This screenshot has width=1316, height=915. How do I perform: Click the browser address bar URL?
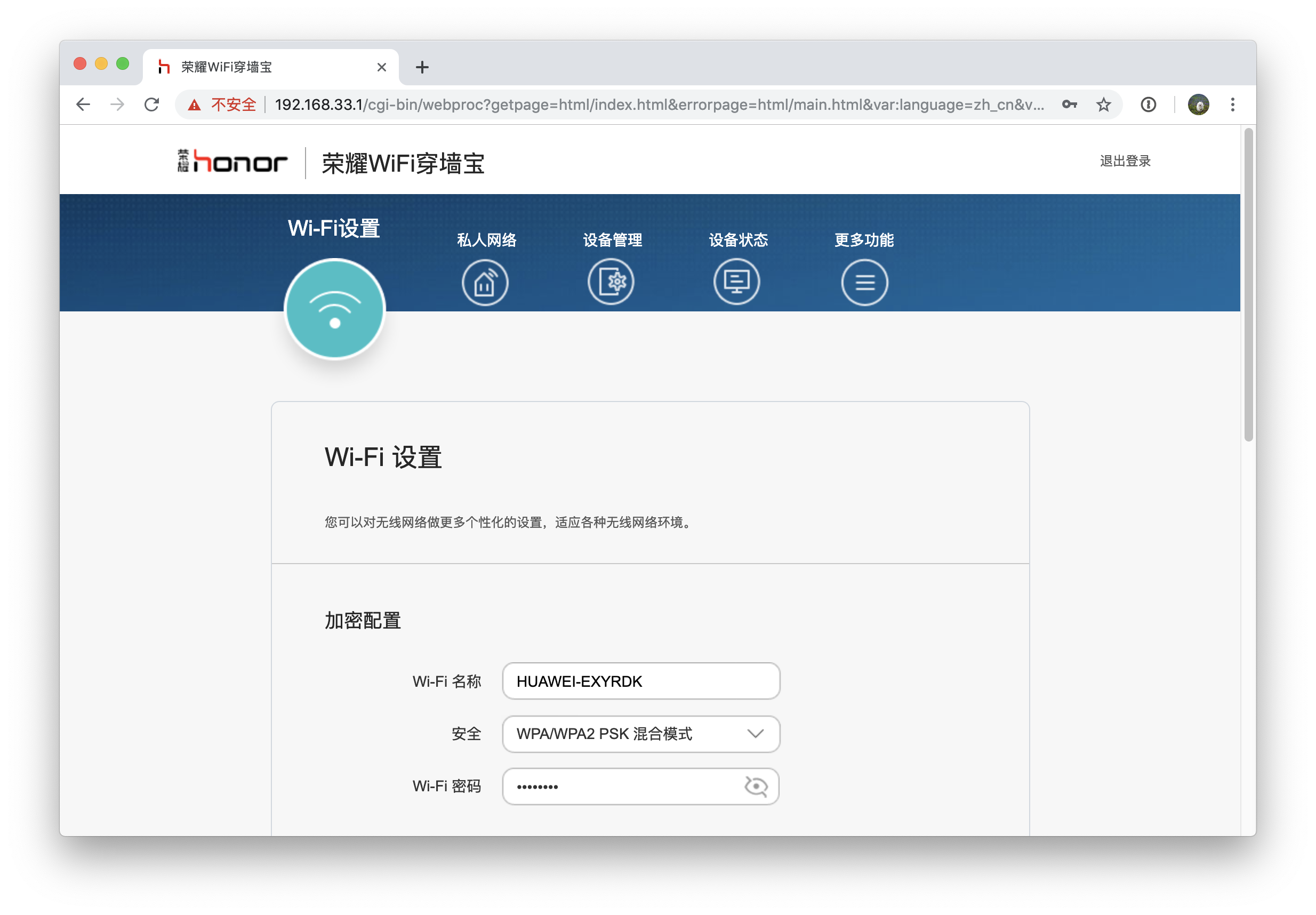coord(659,105)
